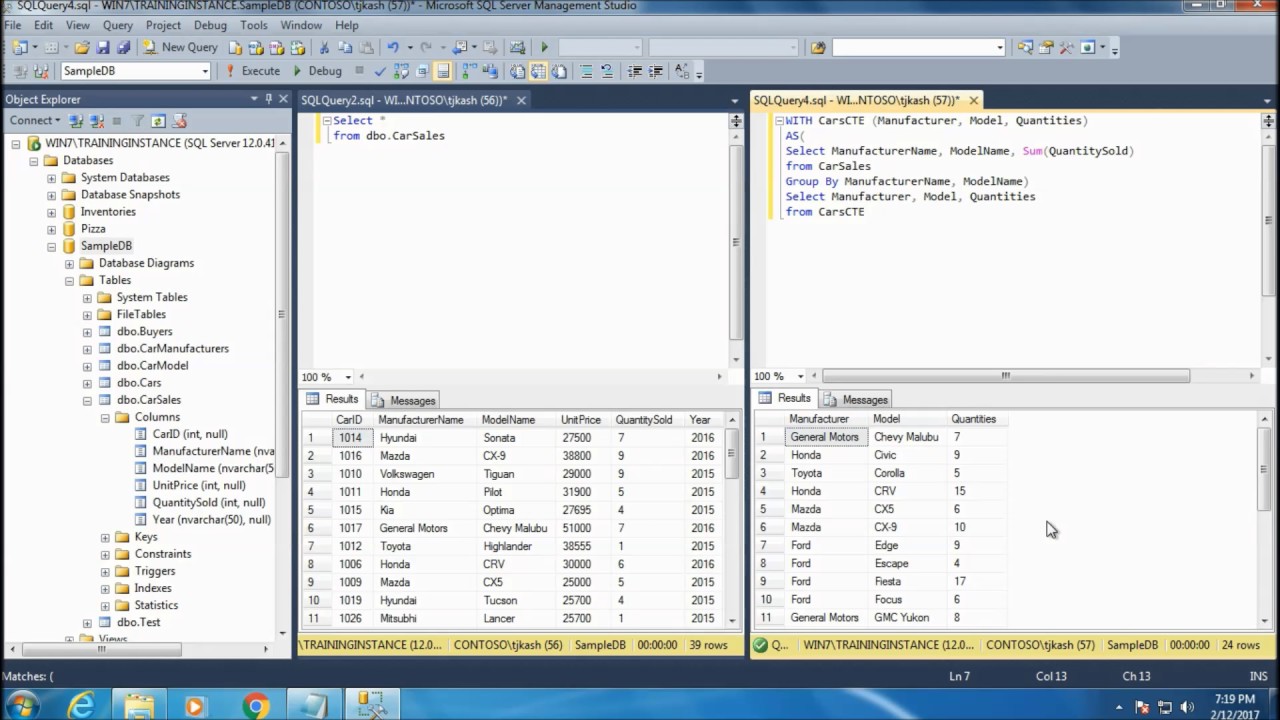This screenshot has height=720, width=1280.
Task: Click the Windows Start button
Action: pyautogui.click(x=22, y=706)
